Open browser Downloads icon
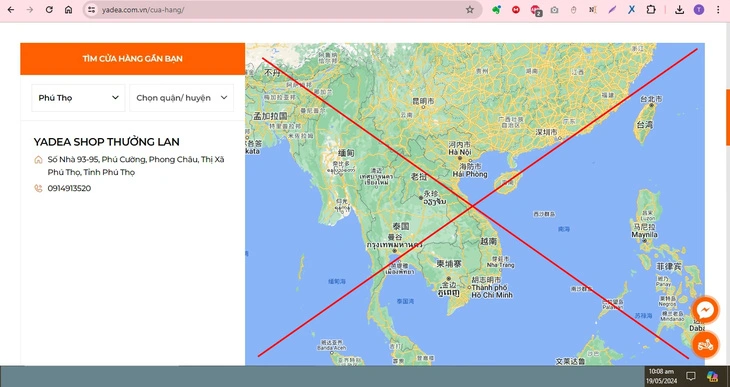Screen dimensions: 730x387 [680, 9]
